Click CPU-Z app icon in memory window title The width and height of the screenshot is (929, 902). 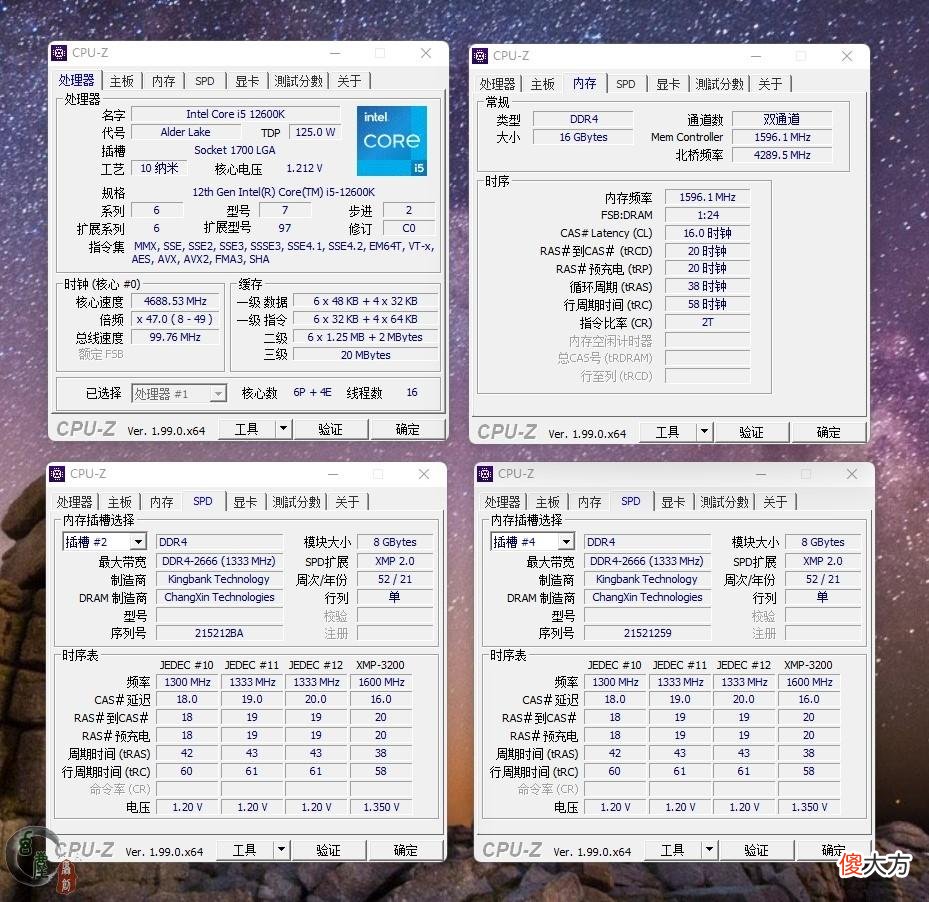pos(480,56)
